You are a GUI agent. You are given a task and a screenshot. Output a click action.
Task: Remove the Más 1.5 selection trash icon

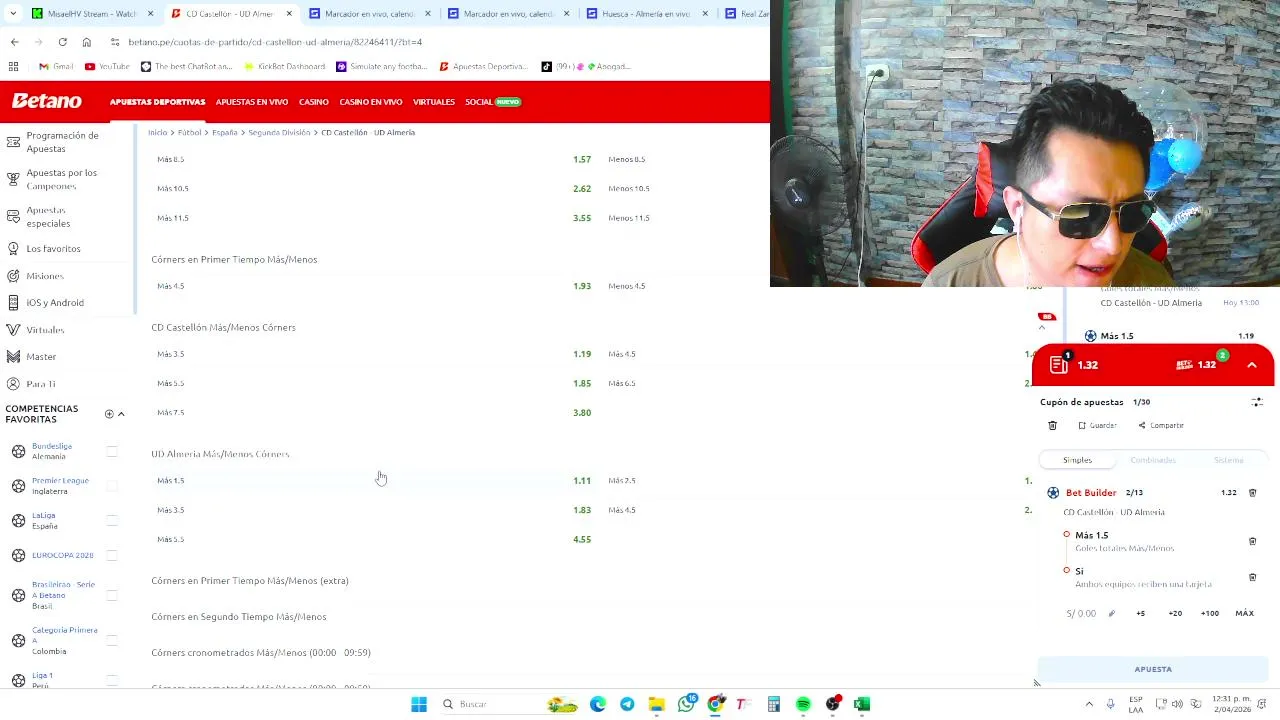[1252, 541]
